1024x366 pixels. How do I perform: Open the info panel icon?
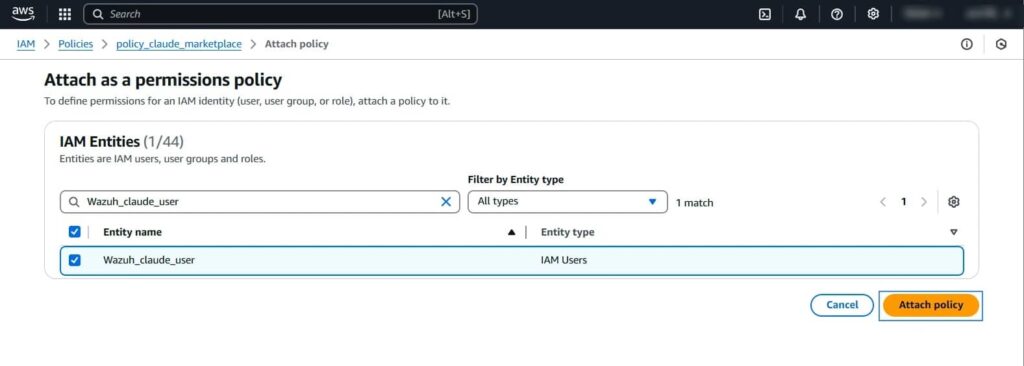(x=967, y=44)
